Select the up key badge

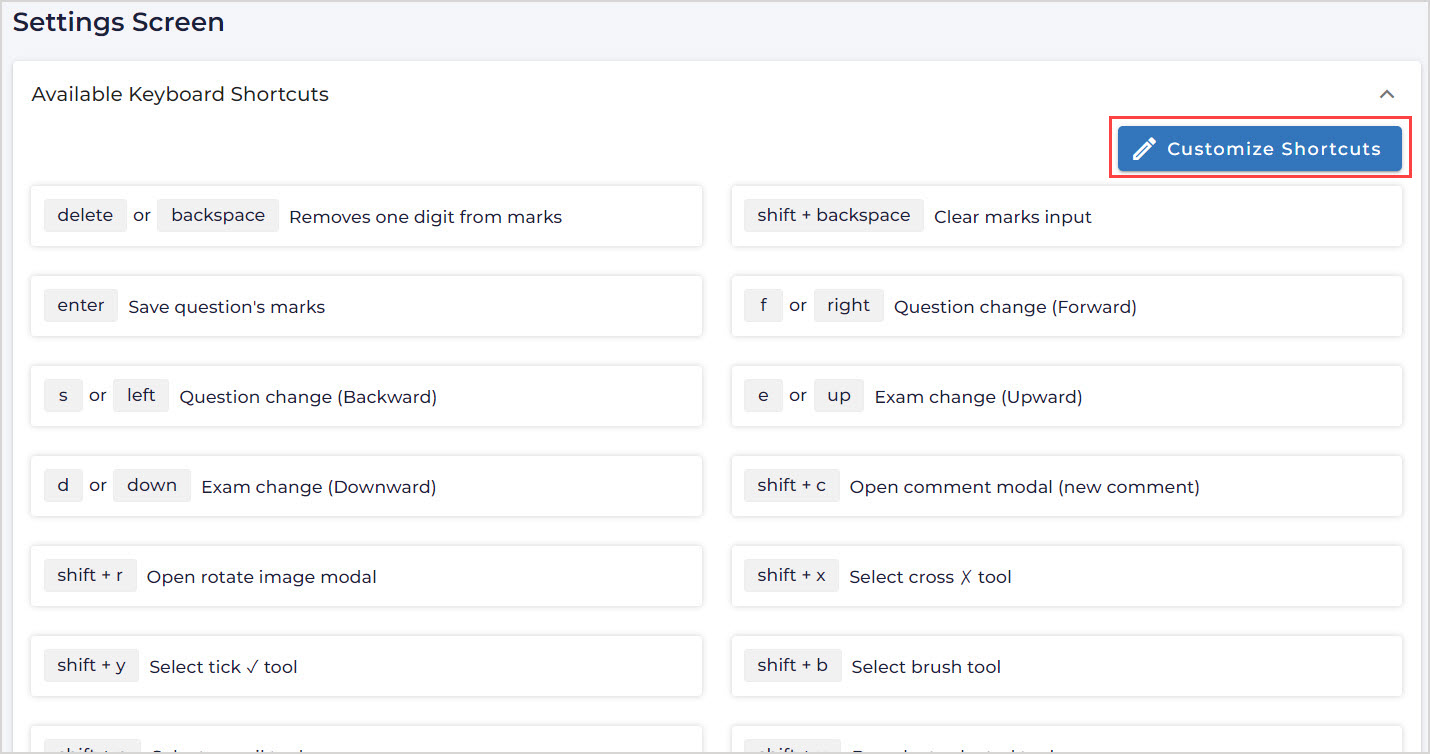click(x=838, y=395)
